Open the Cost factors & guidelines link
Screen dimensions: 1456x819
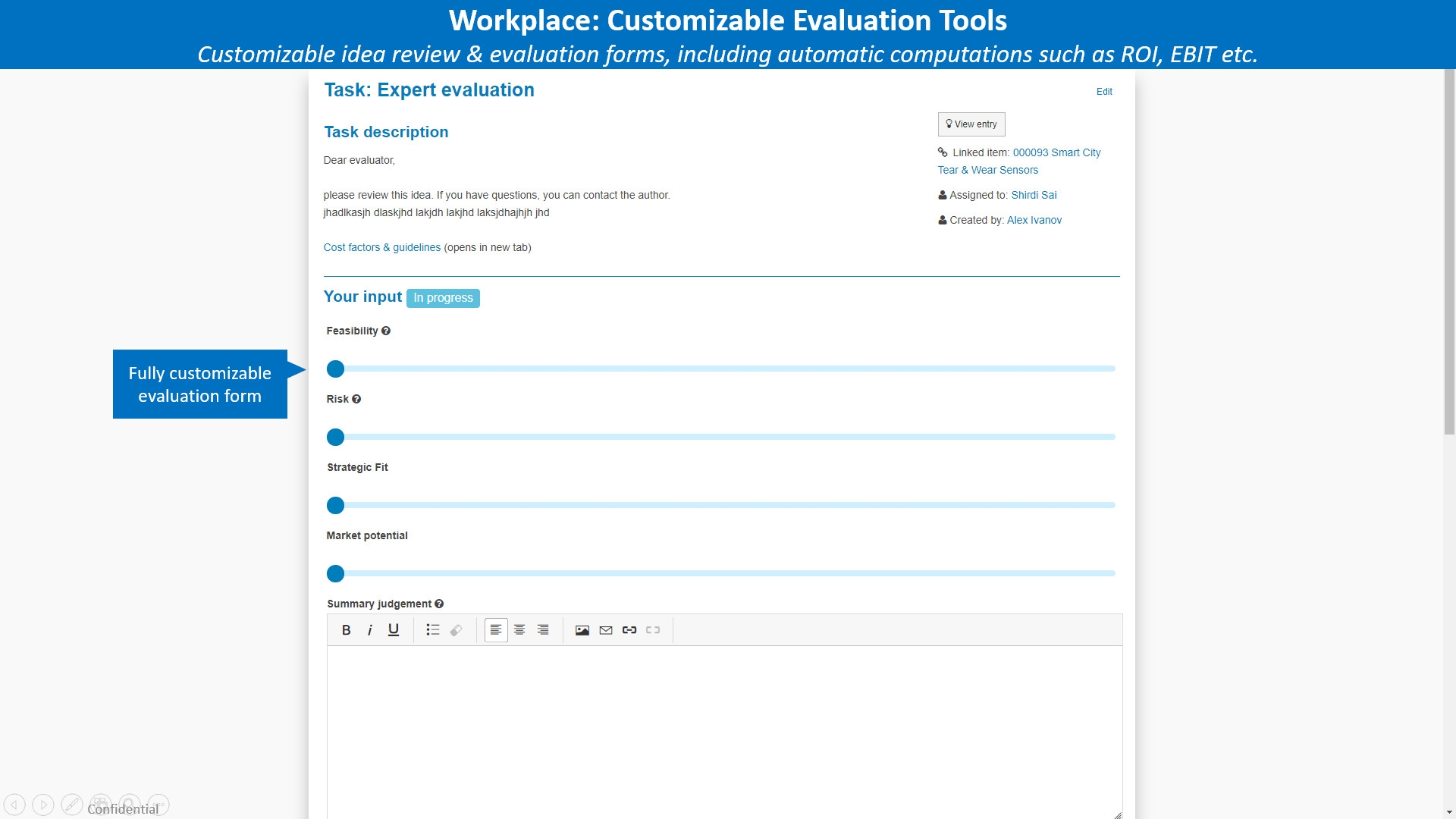point(381,247)
